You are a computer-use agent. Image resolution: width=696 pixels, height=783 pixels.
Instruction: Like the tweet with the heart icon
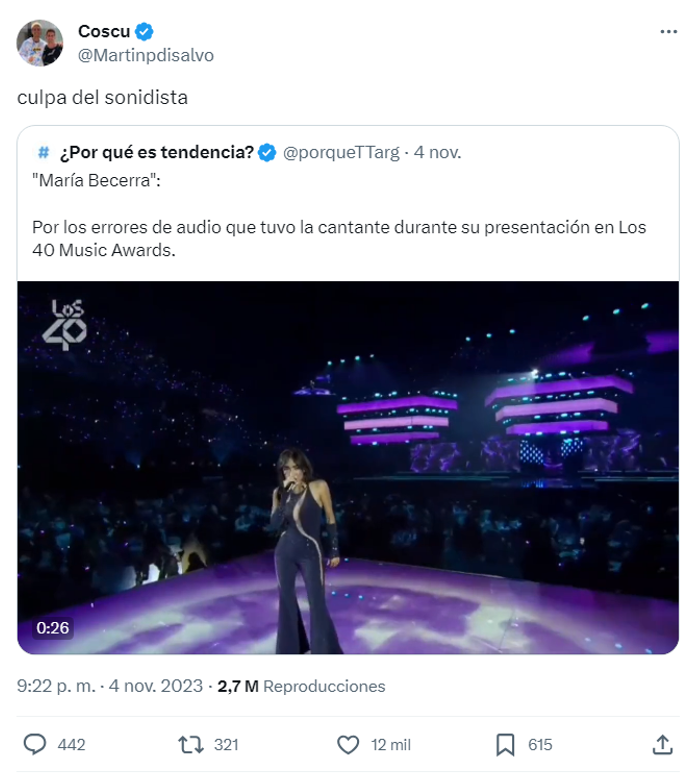[x=348, y=744]
